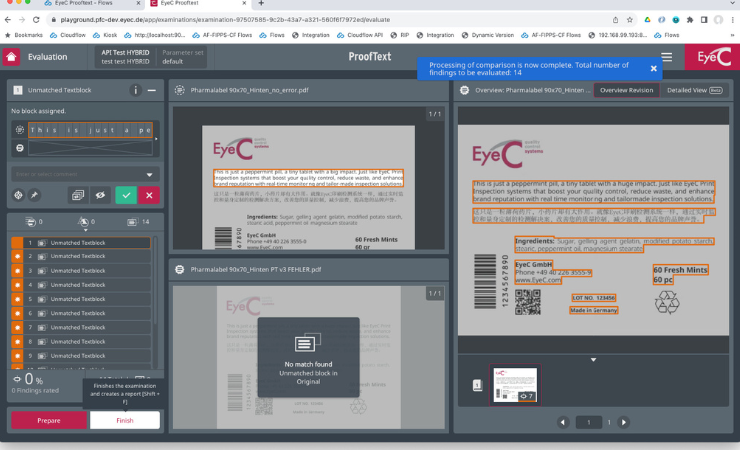Go back in browser history
Viewport: 740px width, 450px height.
pos(8,20)
